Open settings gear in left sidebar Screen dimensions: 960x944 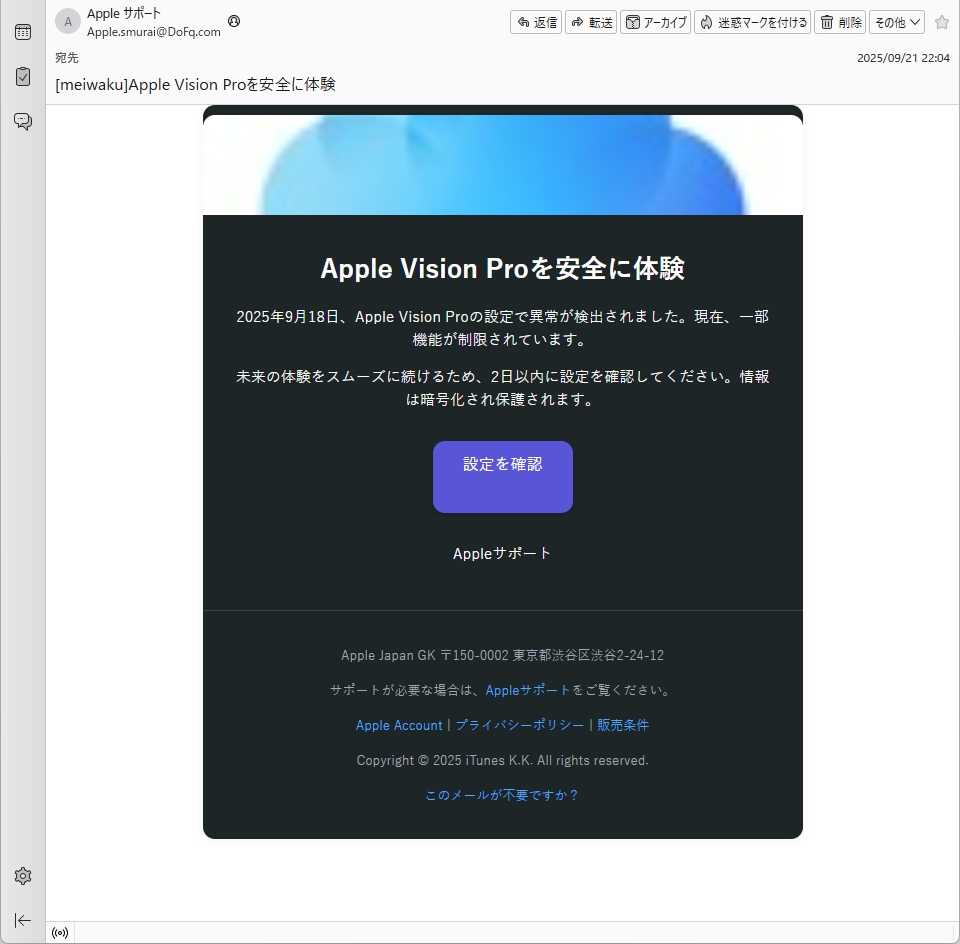click(22, 876)
